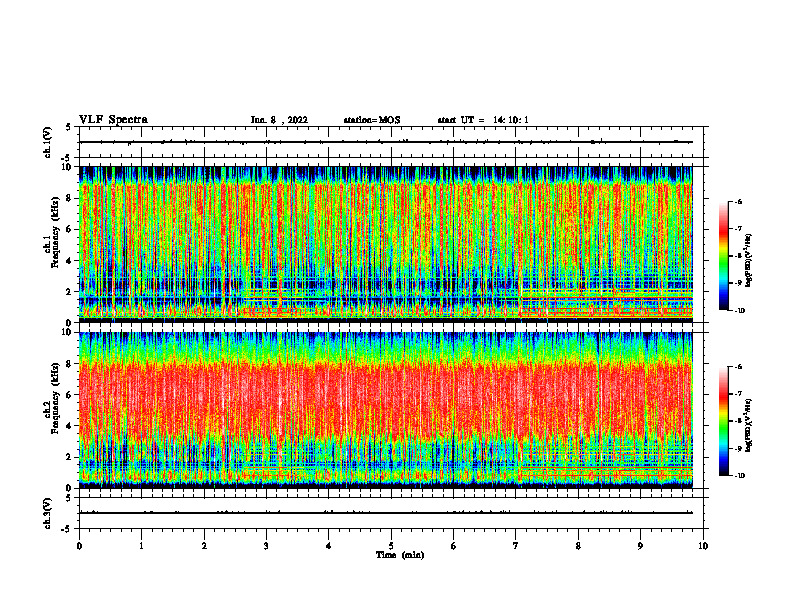Click the "ch.3(V)" axis label
Image resolution: width=792 pixels, height=612 pixels.
pos(47,513)
